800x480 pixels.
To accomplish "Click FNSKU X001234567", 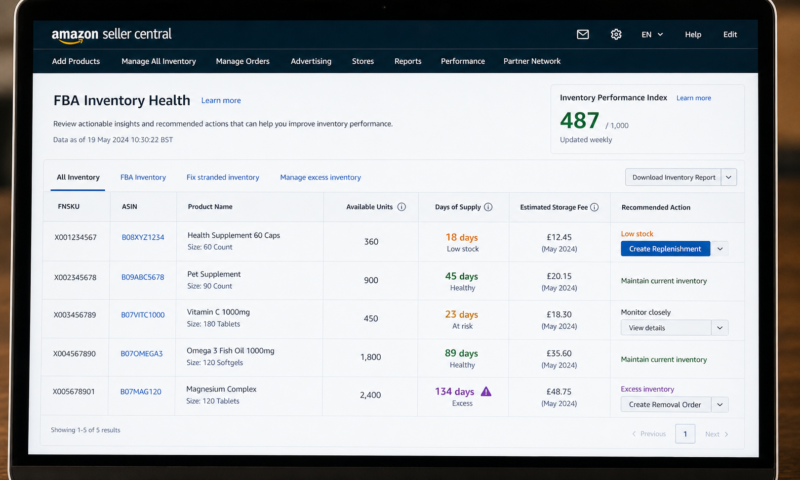I will (x=76, y=237).
